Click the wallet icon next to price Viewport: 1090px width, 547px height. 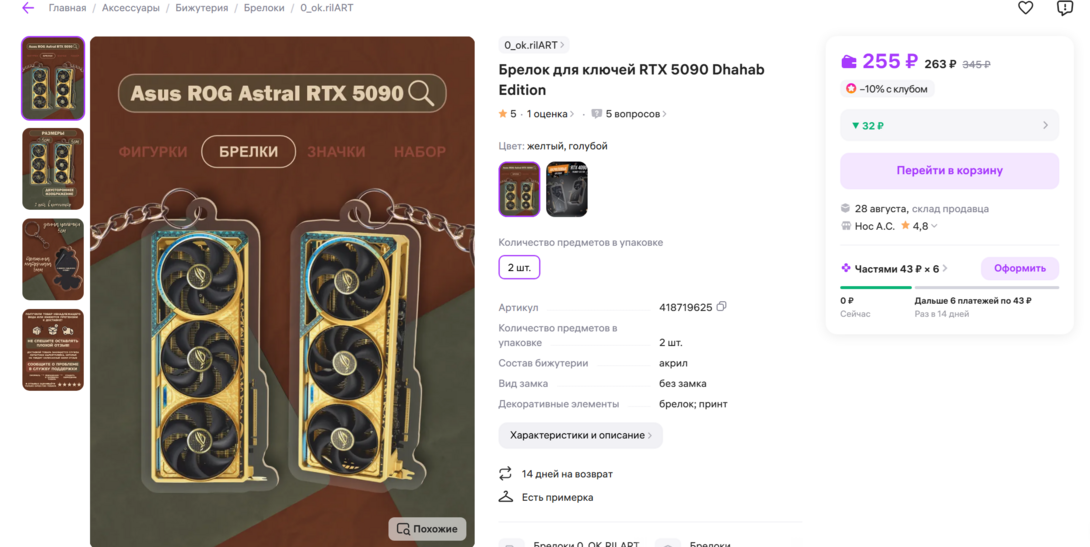tap(849, 62)
